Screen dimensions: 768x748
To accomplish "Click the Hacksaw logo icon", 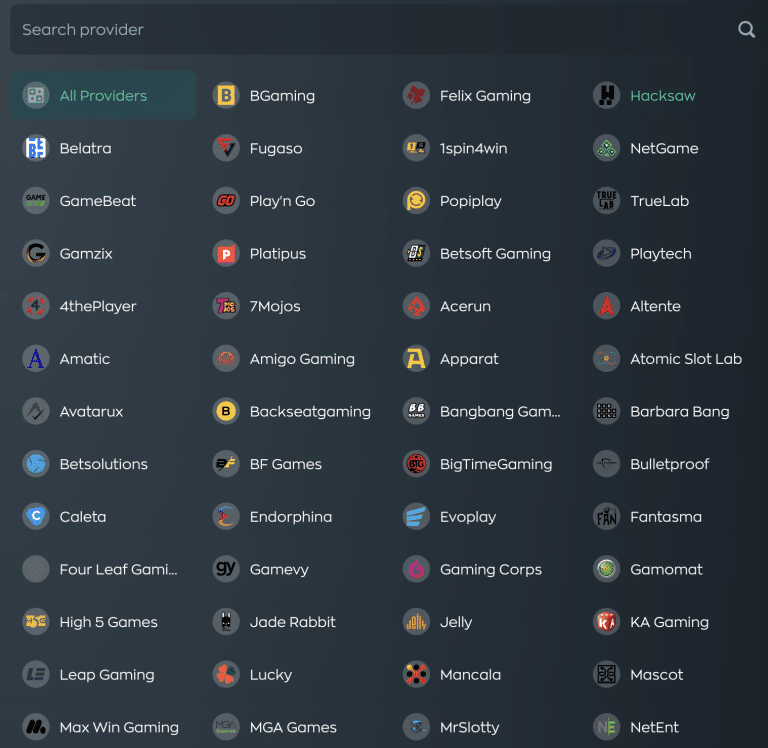I will pos(606,96).
